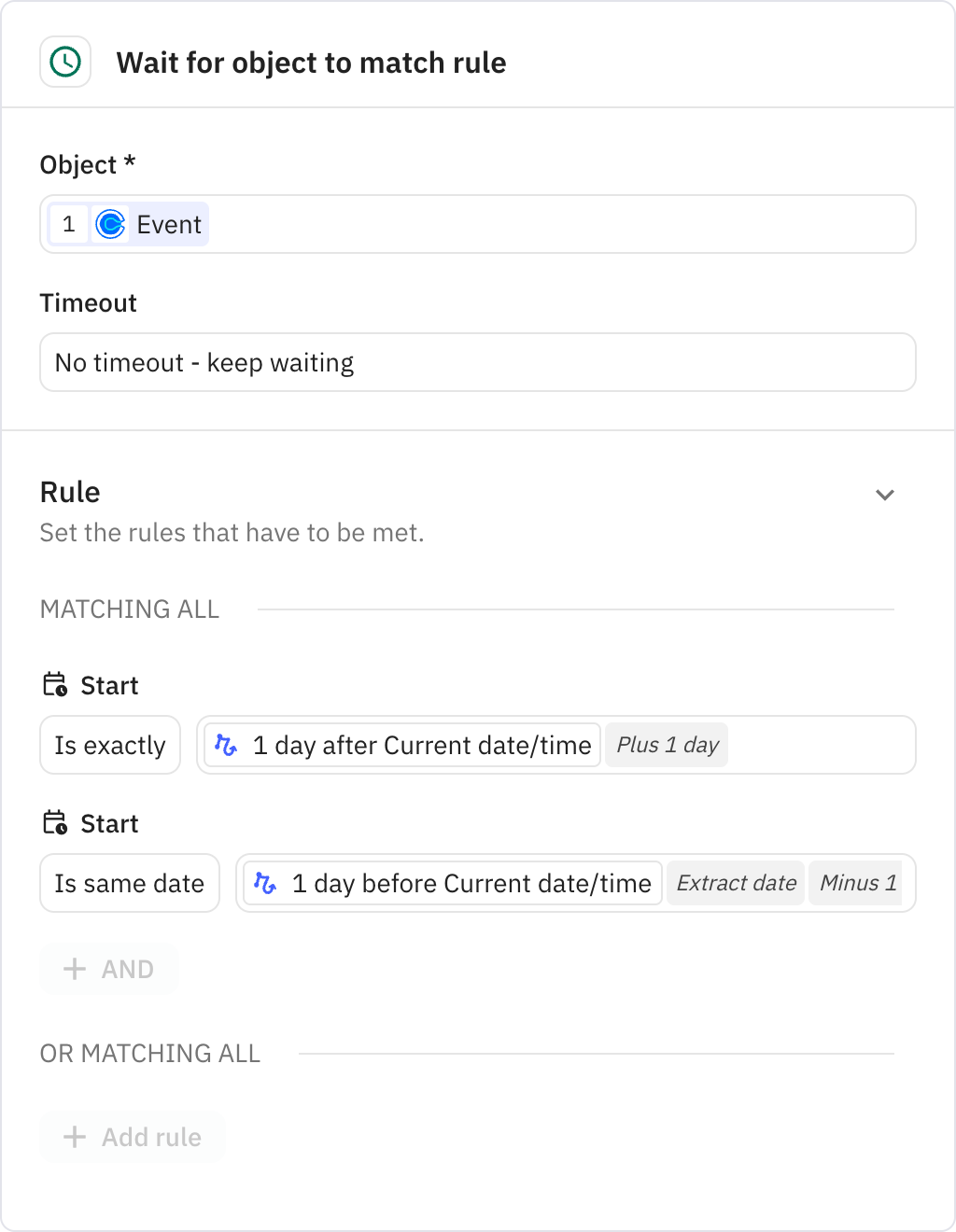The width and height of the screenshot is (956, 1232).
Task: Click the calendar-clock icon on the first Start attribute
Action: coord(54,684)
